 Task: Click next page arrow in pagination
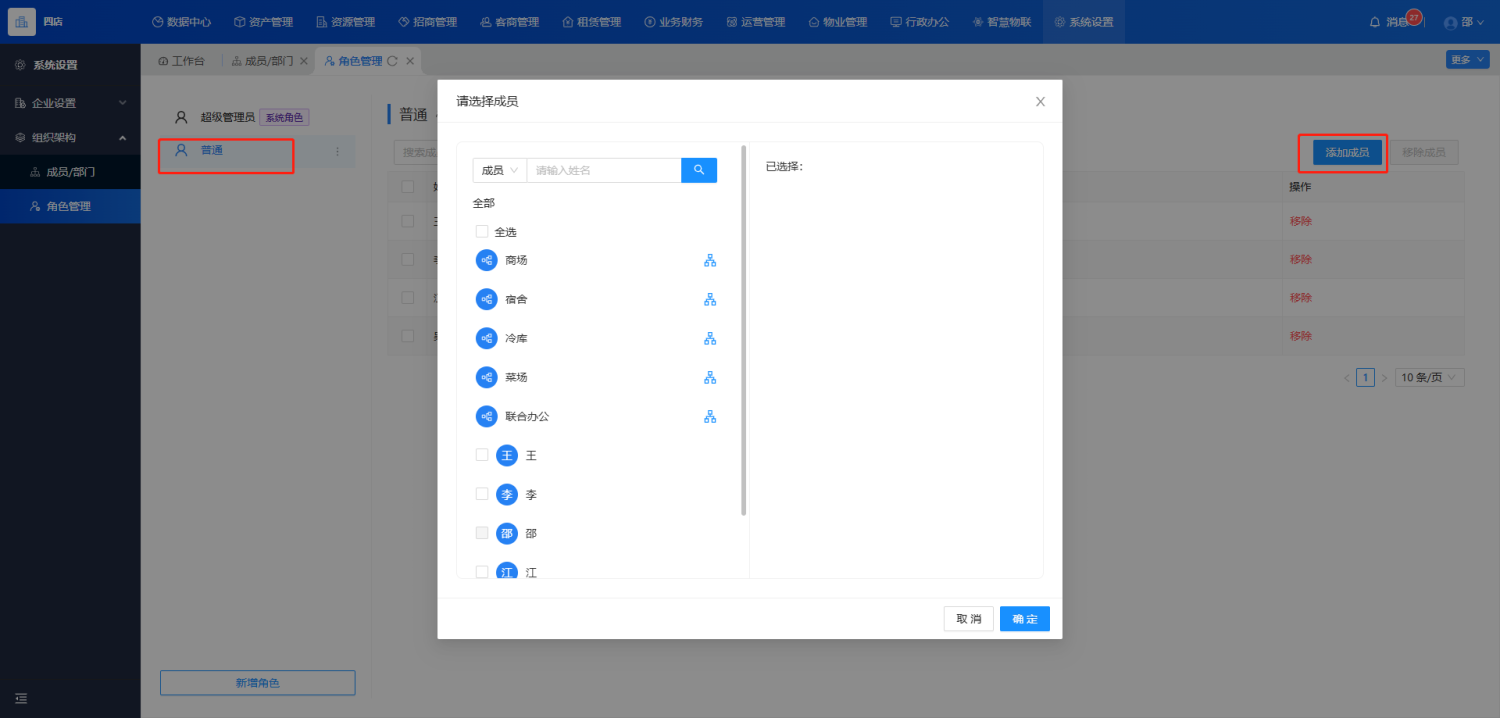pyautogui.click(x=1384, y=378)
